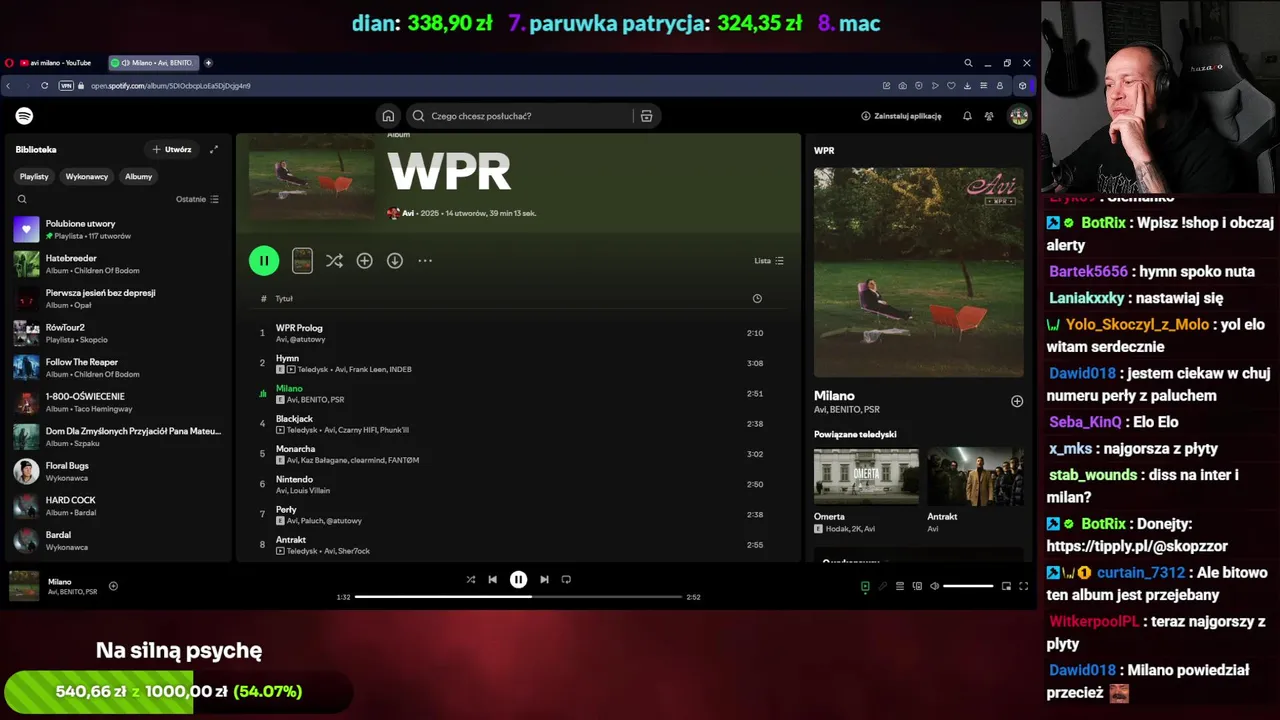The width and height of the screenshot is (1280, 720).
Task: Enable shuffle for the WPR album
Action: 334,261
